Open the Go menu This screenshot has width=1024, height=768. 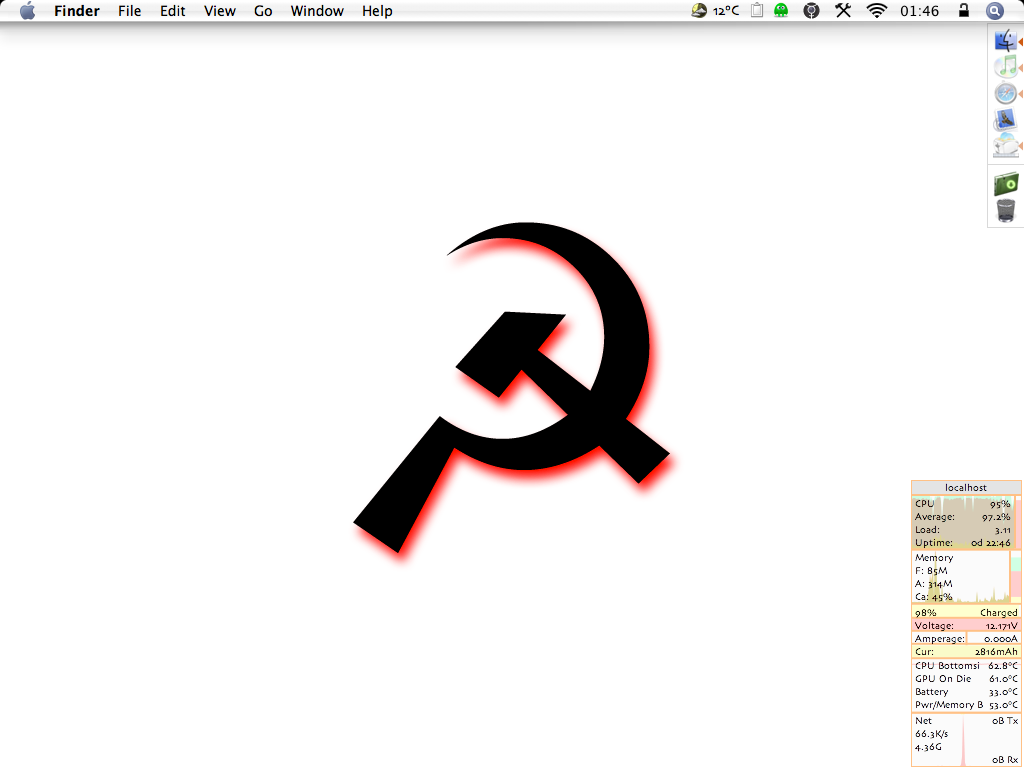click(263, 11)
